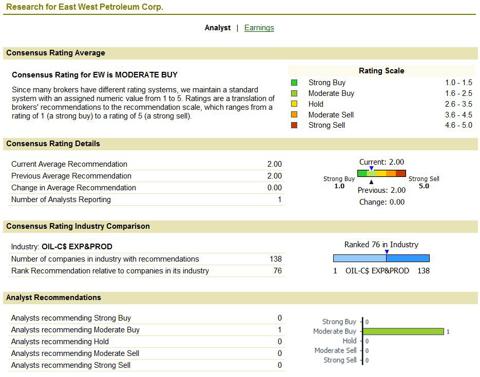Click the 'Strong Buy' bar chart label

(339, 322)
